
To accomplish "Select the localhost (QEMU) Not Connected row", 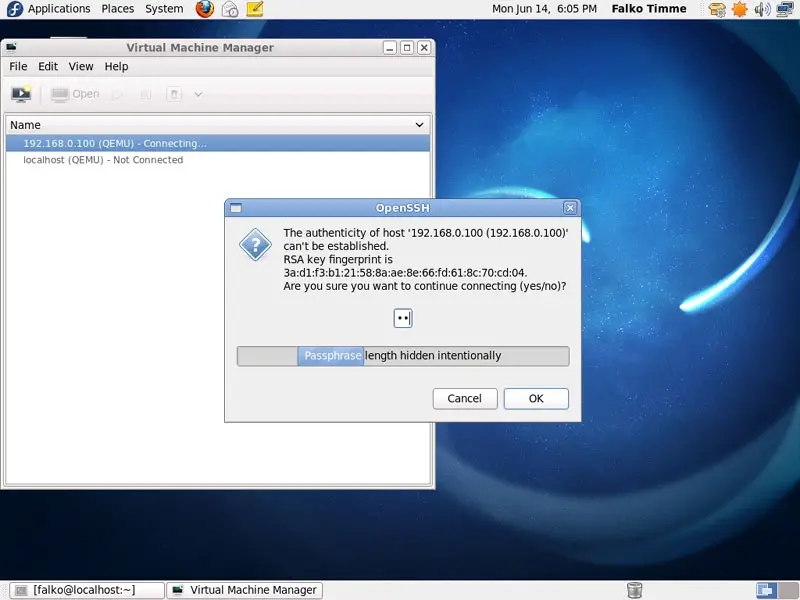I will coord(218,160).
